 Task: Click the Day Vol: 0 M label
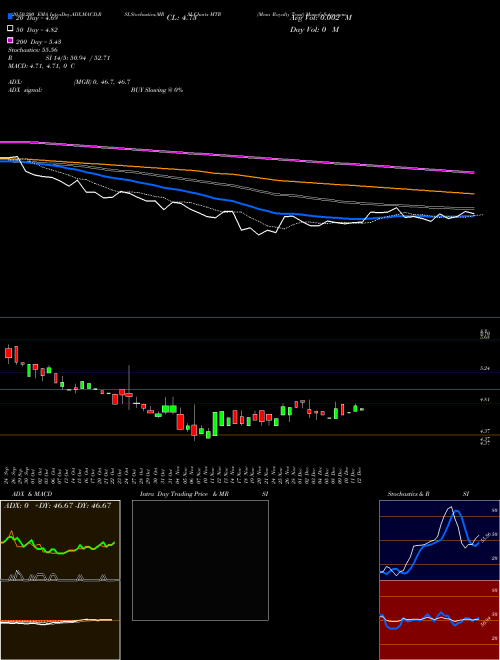click(x=314, y=30)
